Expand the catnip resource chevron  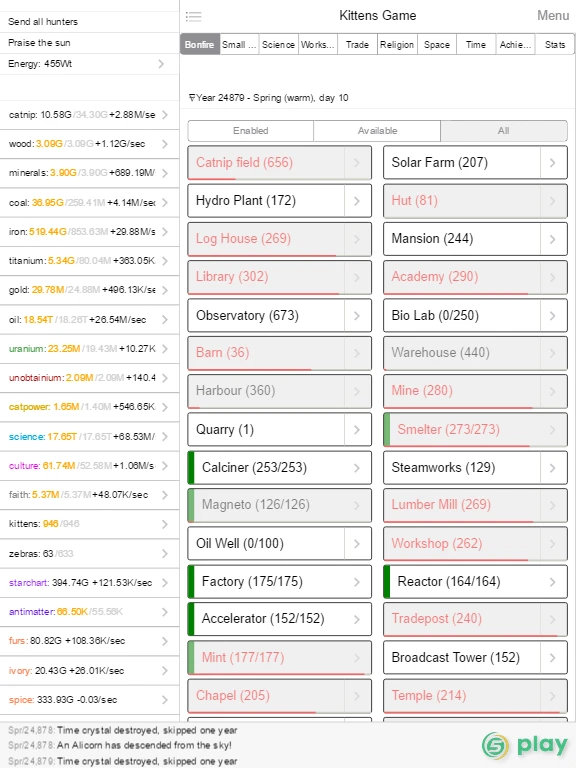165,115
